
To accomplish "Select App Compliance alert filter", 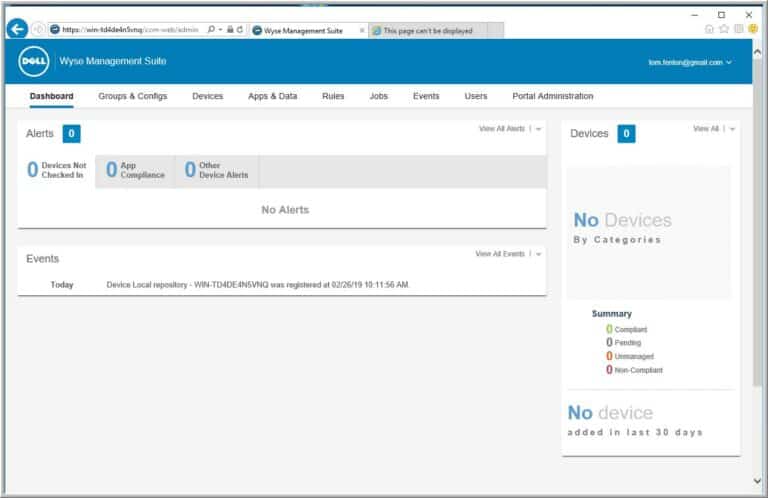I will pyautogui.click(x=136, y=170).
